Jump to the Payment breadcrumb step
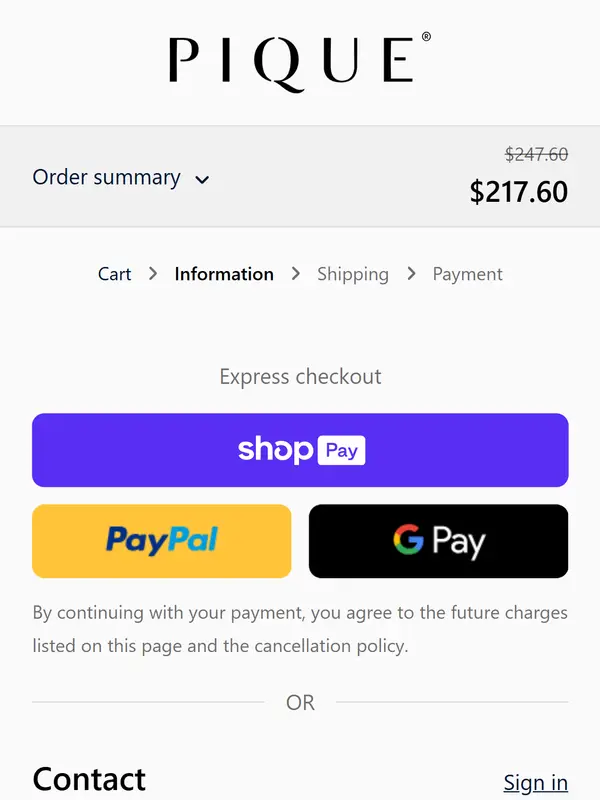The image size is (600, 800). [x=467, y=274]
